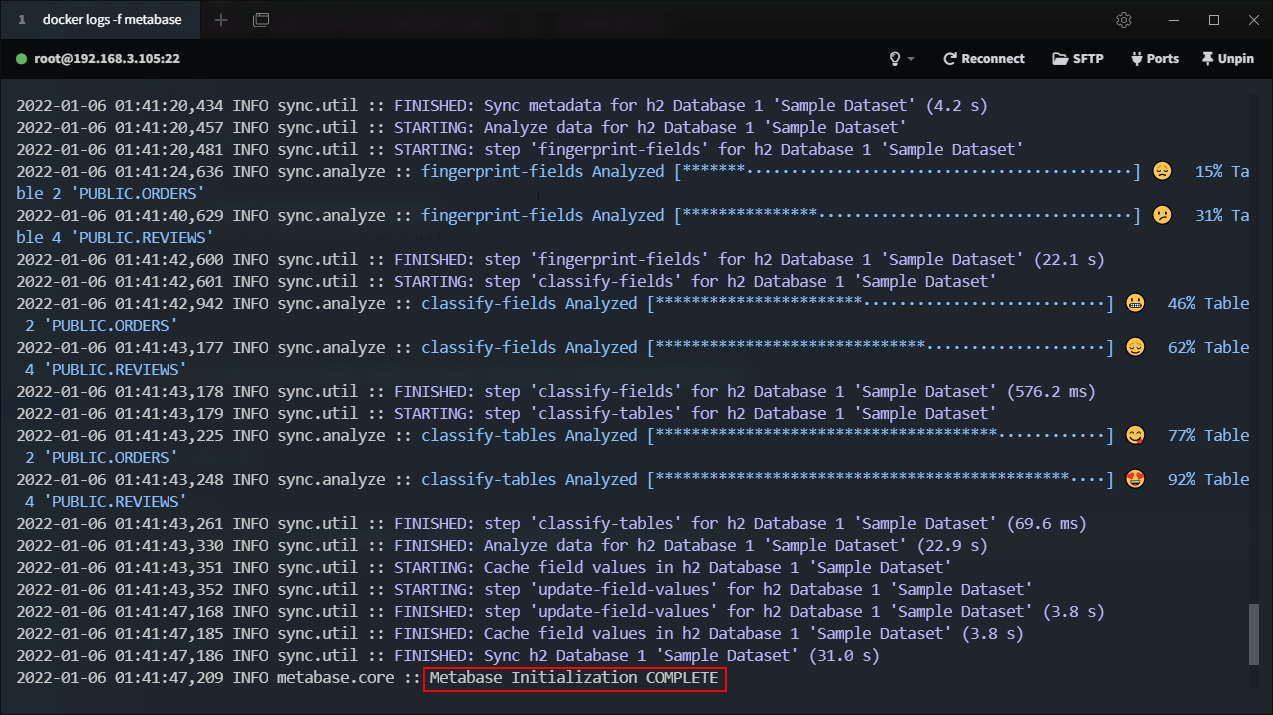The height and width of the screenshot is (715, 1273).
Task: Click the '(576.2 ms)' duration text
Action: coord(1051,391)
